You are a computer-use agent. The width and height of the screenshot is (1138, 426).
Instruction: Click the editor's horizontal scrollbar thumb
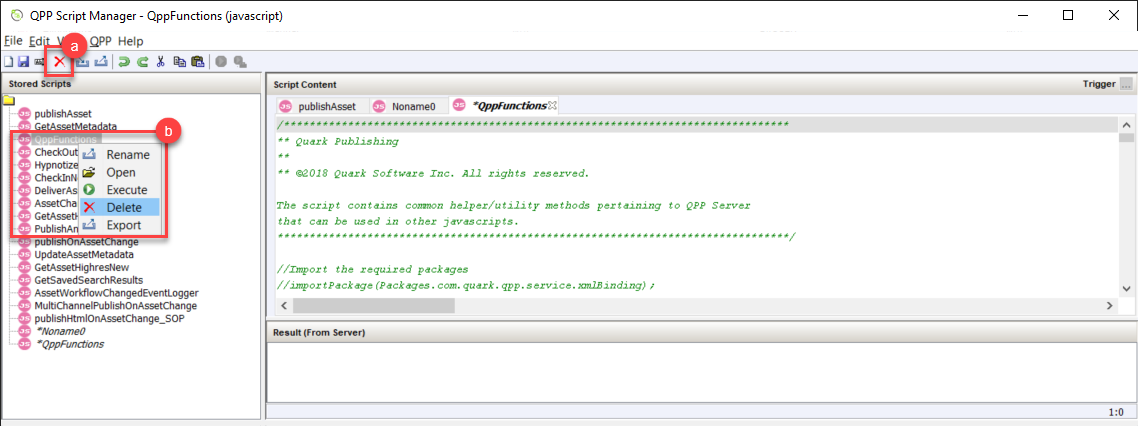[372, 306]
